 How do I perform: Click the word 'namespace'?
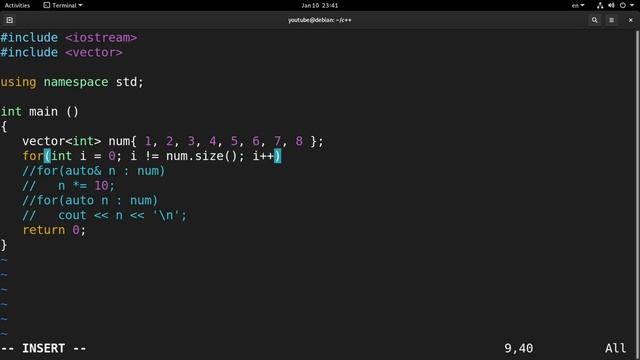click(x=76, y=82)
